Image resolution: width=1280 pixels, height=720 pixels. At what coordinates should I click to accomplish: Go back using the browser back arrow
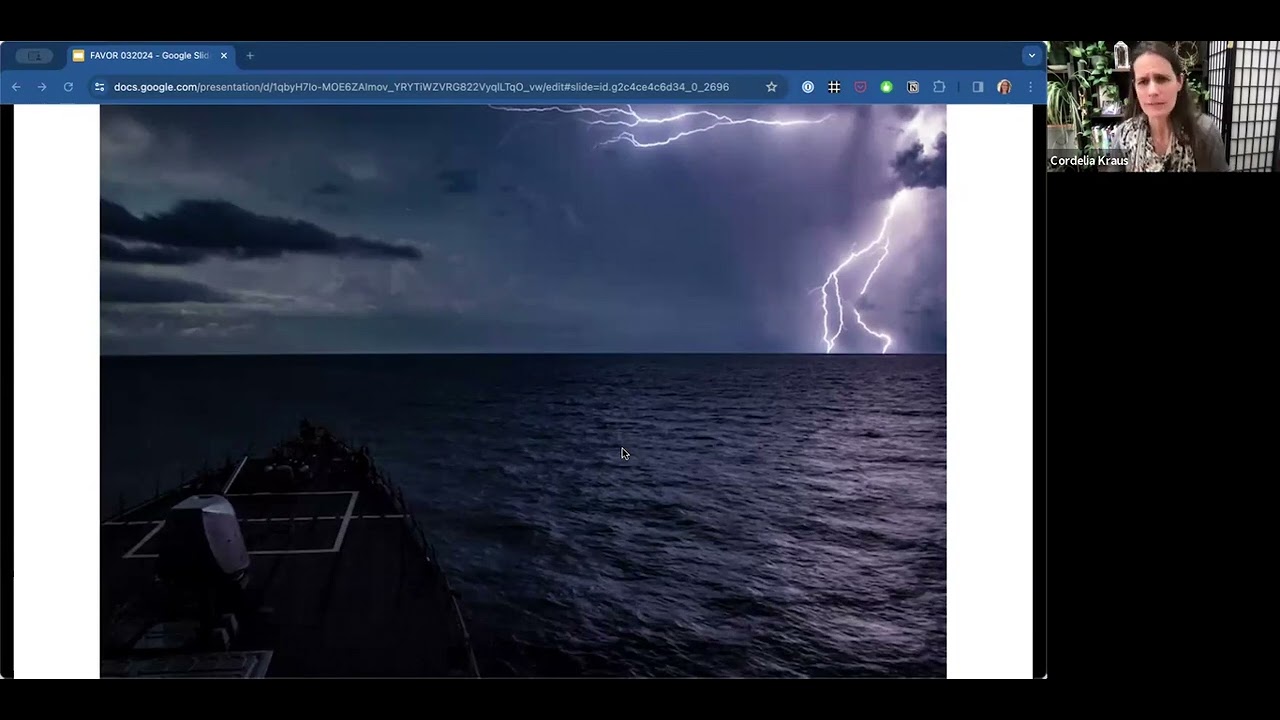(16, 87)
